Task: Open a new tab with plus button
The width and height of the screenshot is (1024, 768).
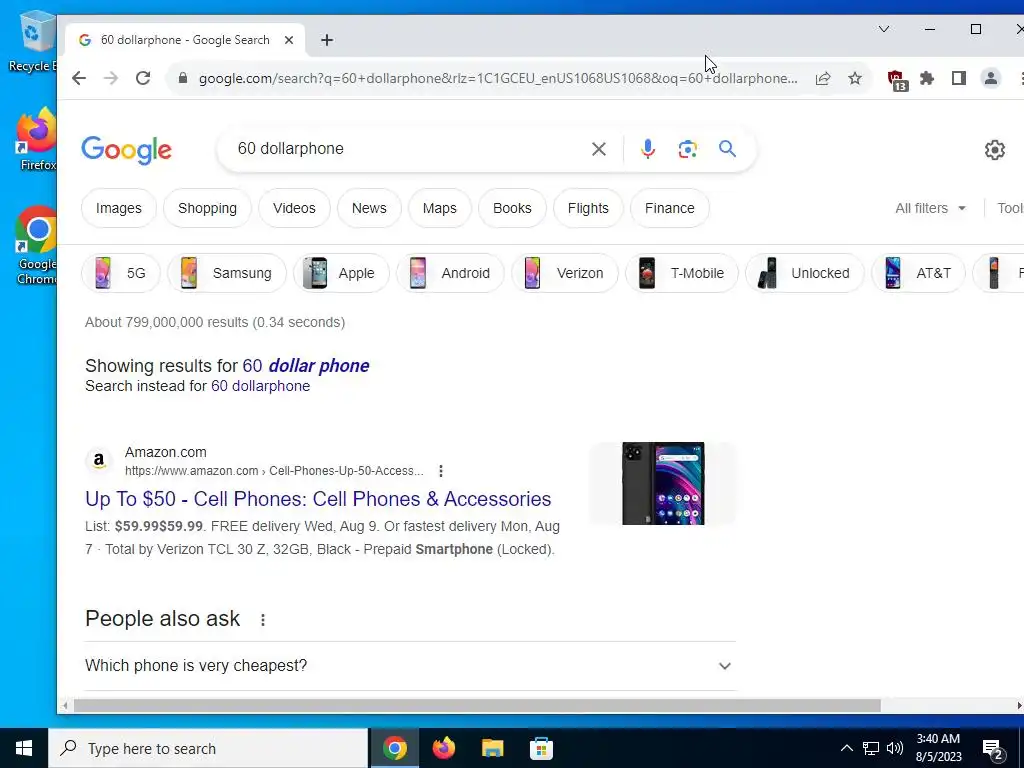Action: tap(327, 40)
